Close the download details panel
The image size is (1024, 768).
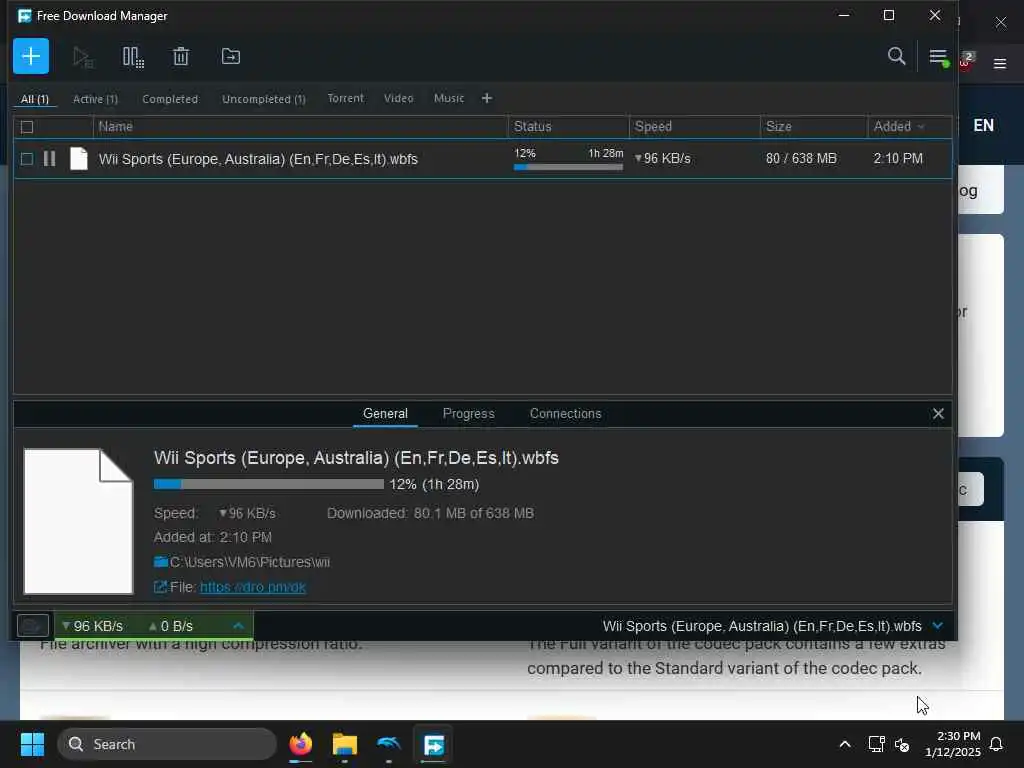click(x=938, y=413)
